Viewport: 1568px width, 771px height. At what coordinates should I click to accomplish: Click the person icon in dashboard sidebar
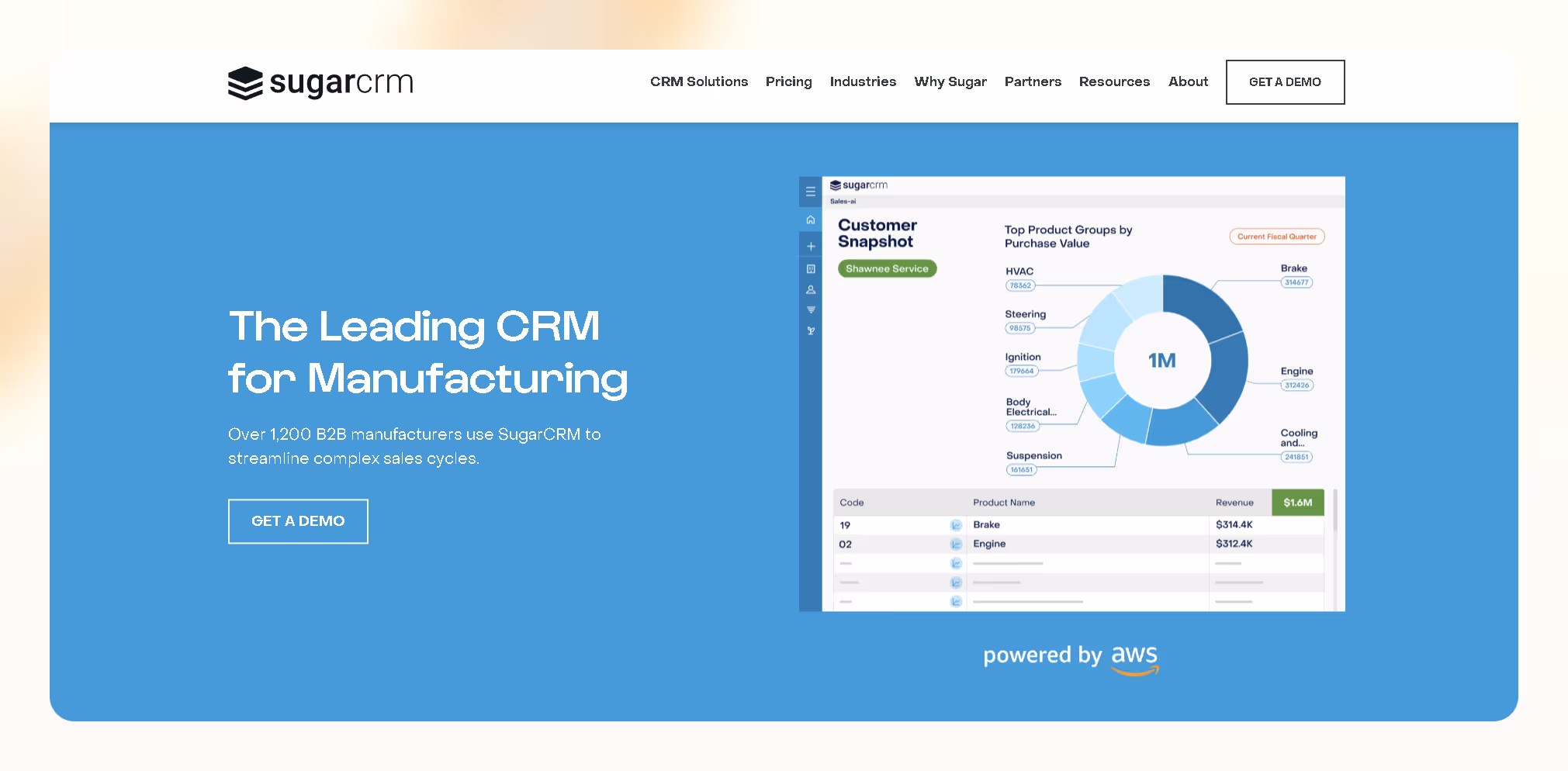tap(810, 289)
